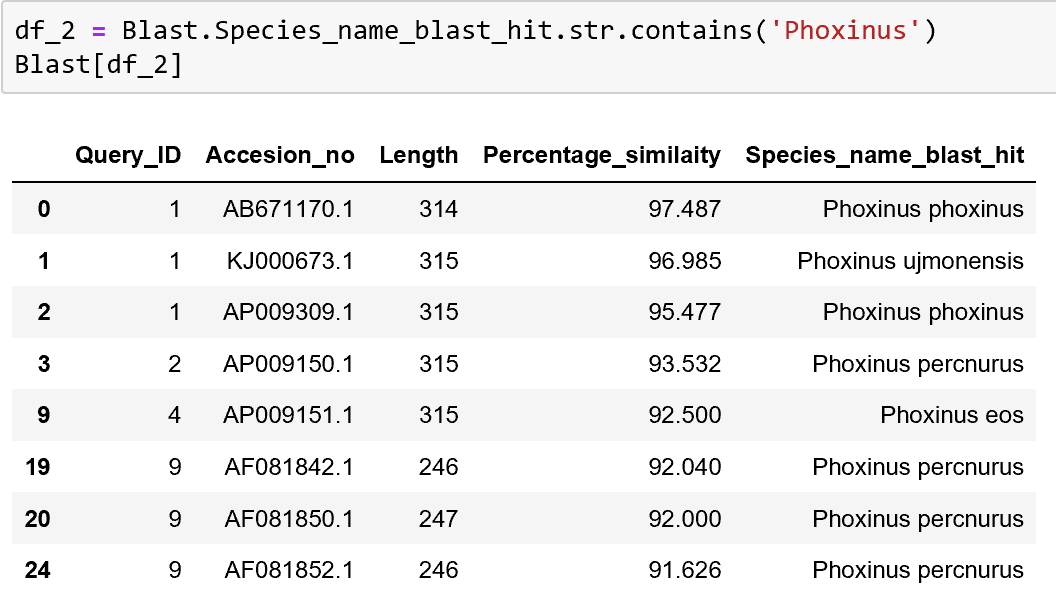Click the Phoxinus ujmonensis species cell
This screenshot has height=601, width=1056.
(x=910, y=261)
